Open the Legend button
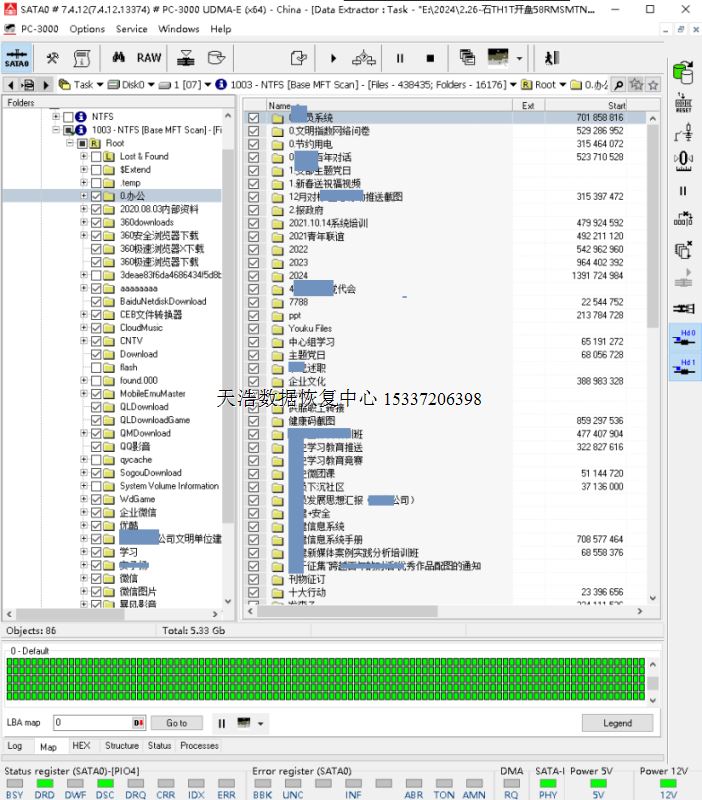702x800 pixels. click(616, 723)
